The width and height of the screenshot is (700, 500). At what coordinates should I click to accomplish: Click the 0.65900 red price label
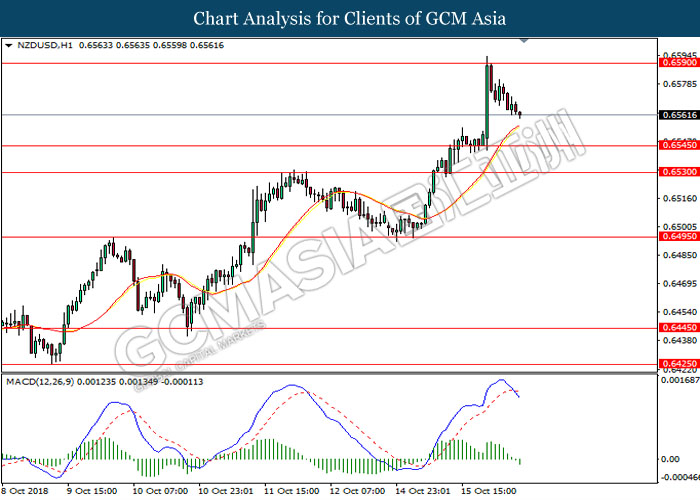pos(679,62)
